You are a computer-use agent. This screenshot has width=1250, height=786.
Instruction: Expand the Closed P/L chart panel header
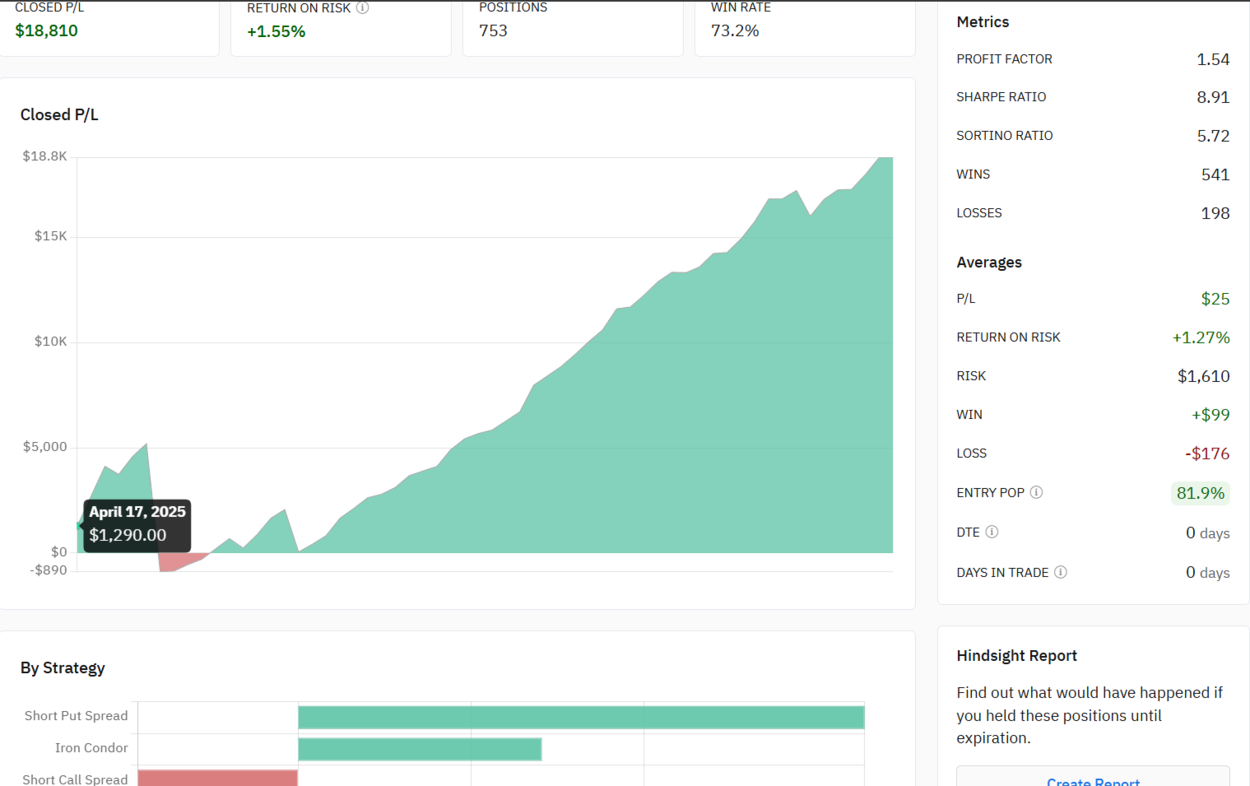coord(59,114)
